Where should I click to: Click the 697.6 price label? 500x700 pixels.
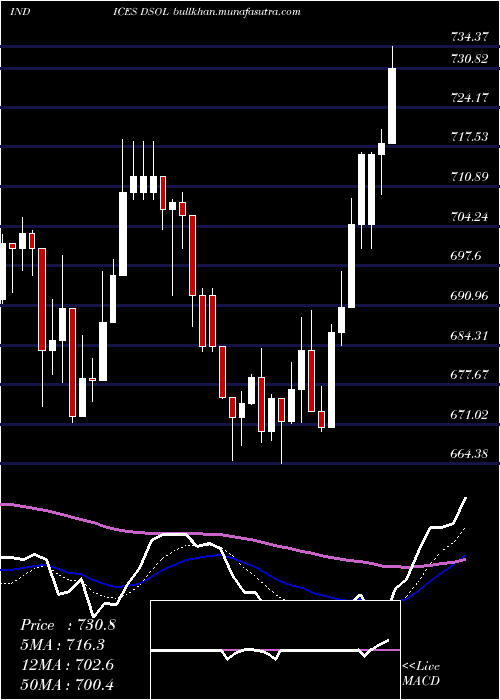[x=466, y=256]
